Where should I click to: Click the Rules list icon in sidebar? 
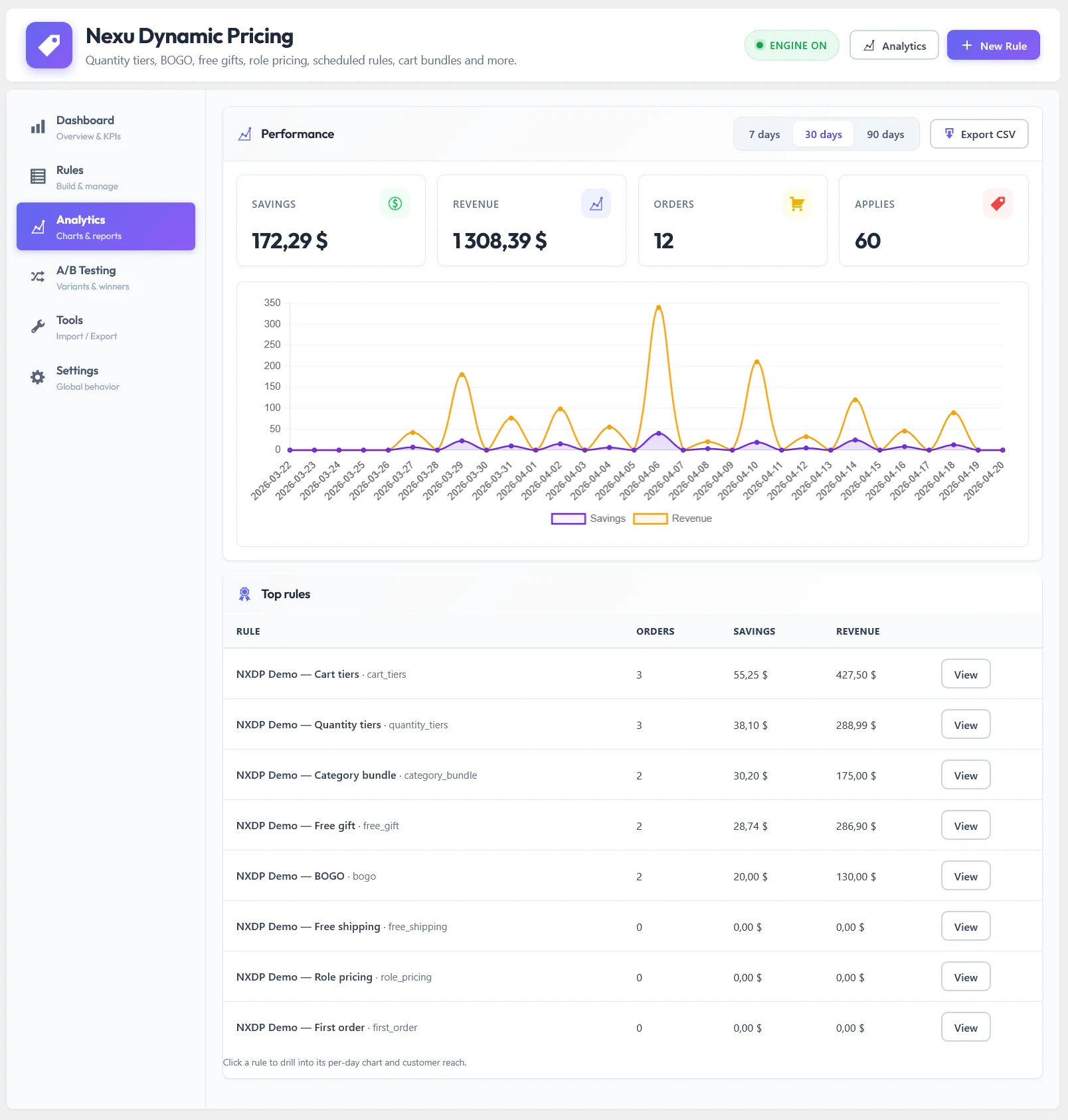tap(38, 177)
